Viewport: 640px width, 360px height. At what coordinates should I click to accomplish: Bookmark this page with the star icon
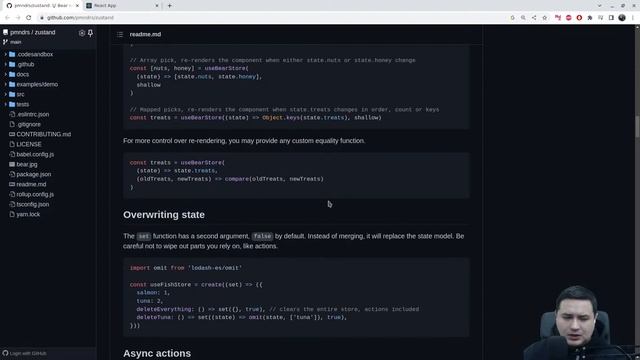point(544,18)
